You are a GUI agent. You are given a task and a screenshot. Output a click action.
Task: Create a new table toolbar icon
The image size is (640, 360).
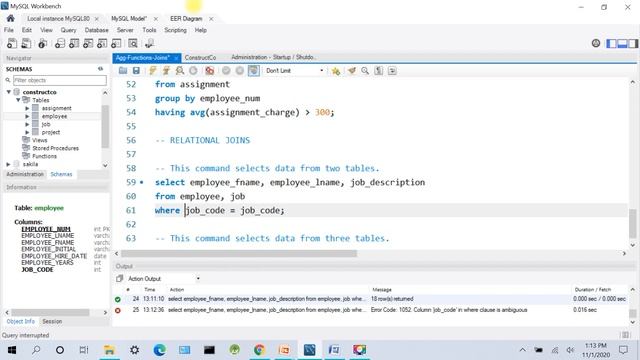tap(74, 43)
